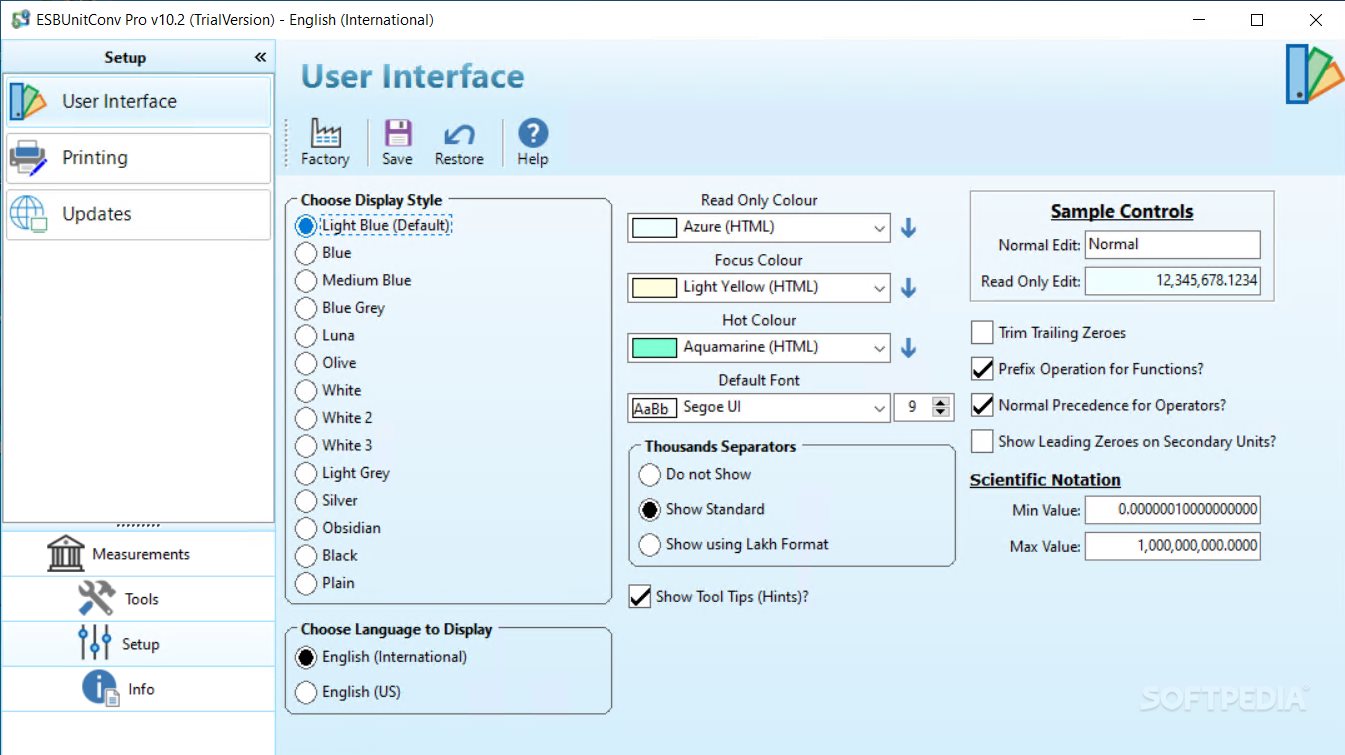Click the Info icon in navigation
This screenshot has height=755, width=1345.
tap(101, 688)
